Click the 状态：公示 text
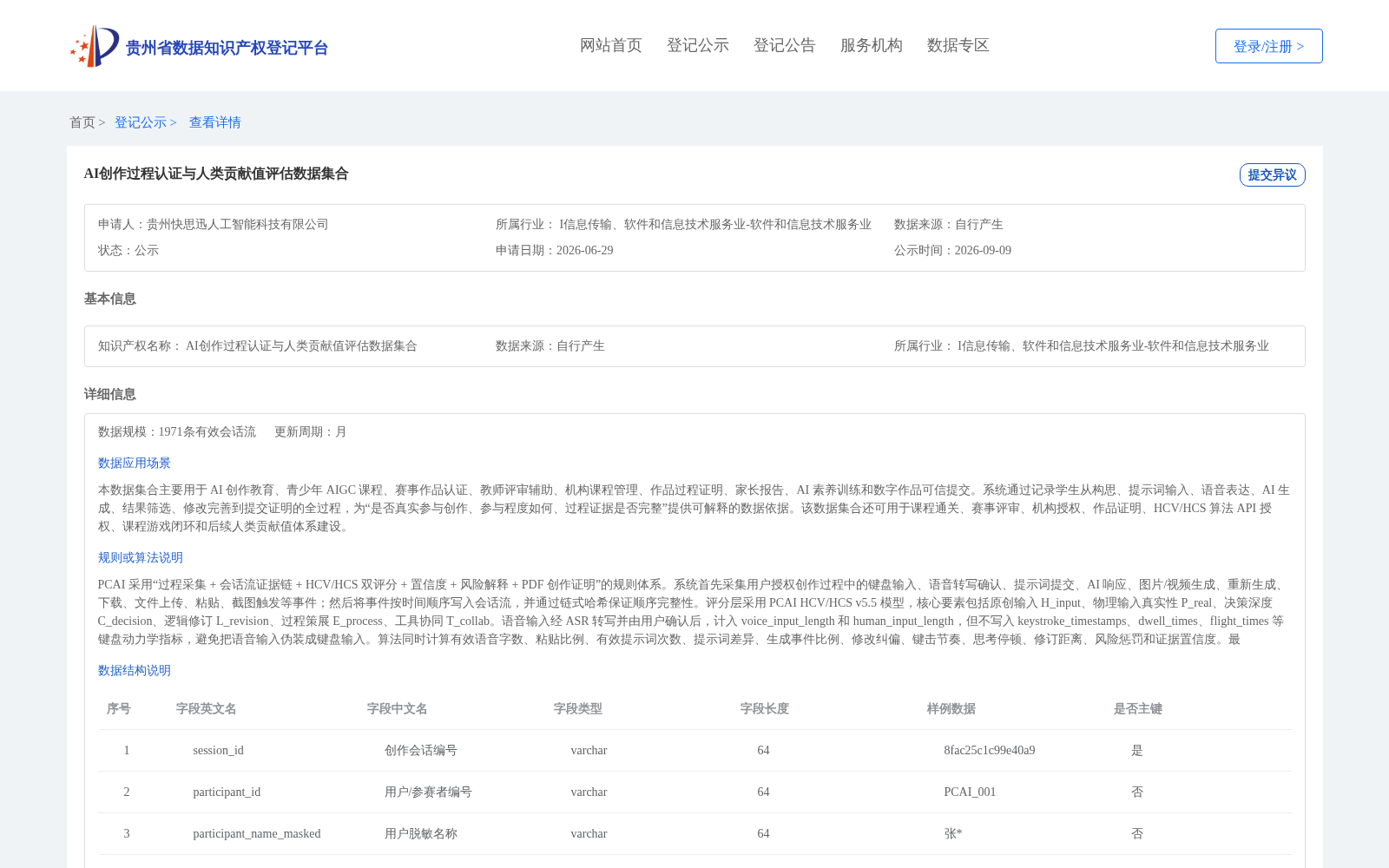 pyautogui.click(x=128, y=250)
